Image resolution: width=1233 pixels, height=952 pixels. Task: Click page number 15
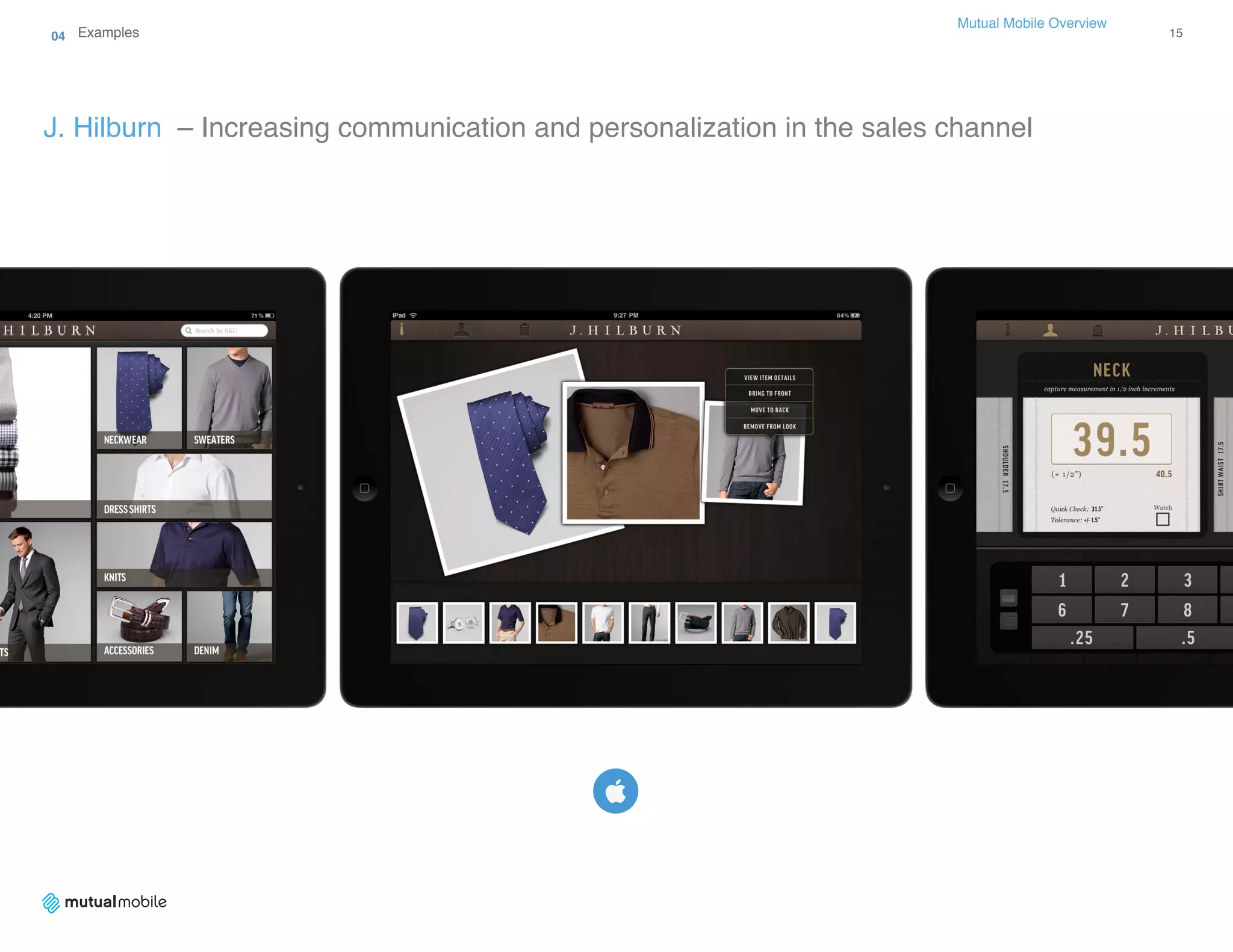[x=1176, y=33]
